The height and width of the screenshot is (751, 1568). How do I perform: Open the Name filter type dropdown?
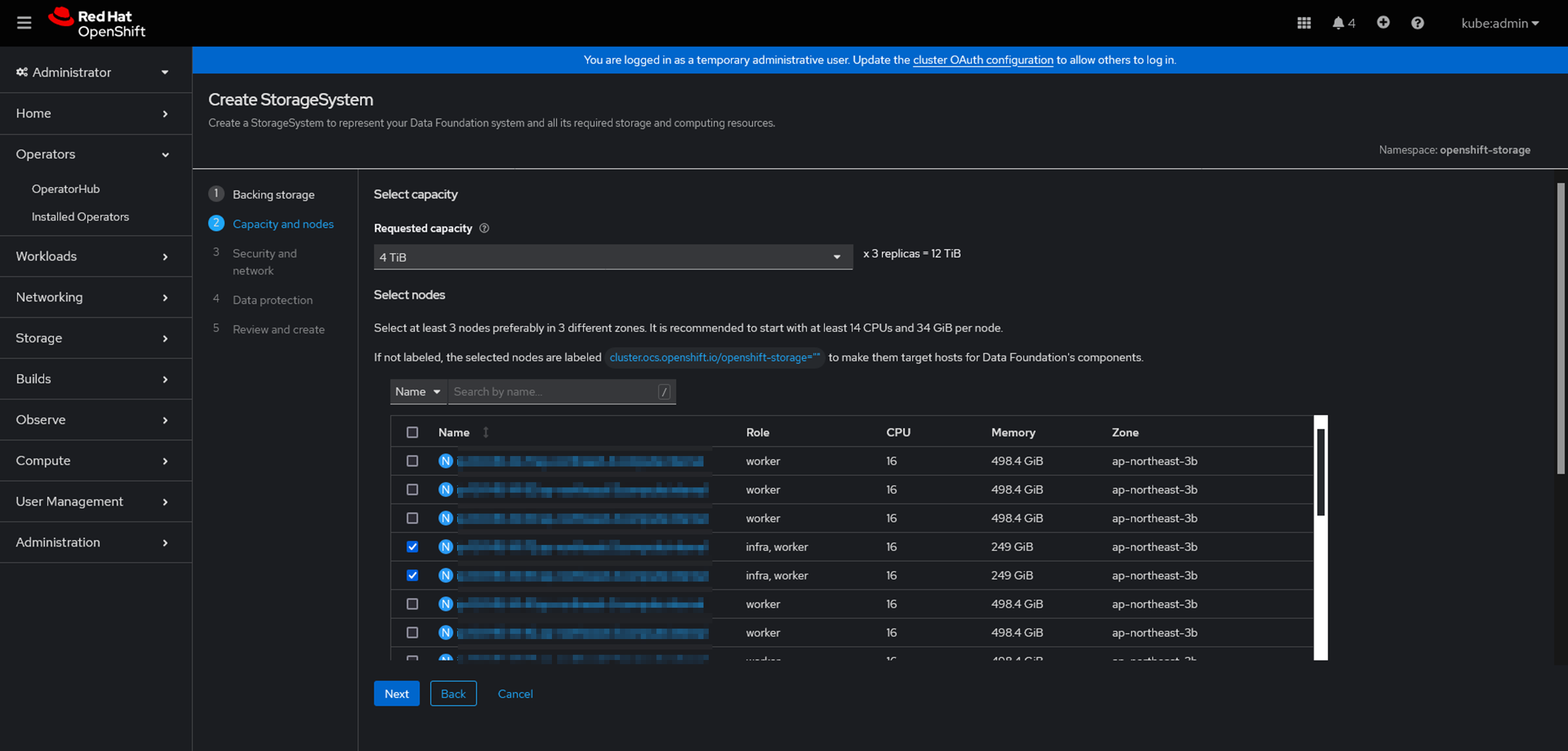[418, 392]
